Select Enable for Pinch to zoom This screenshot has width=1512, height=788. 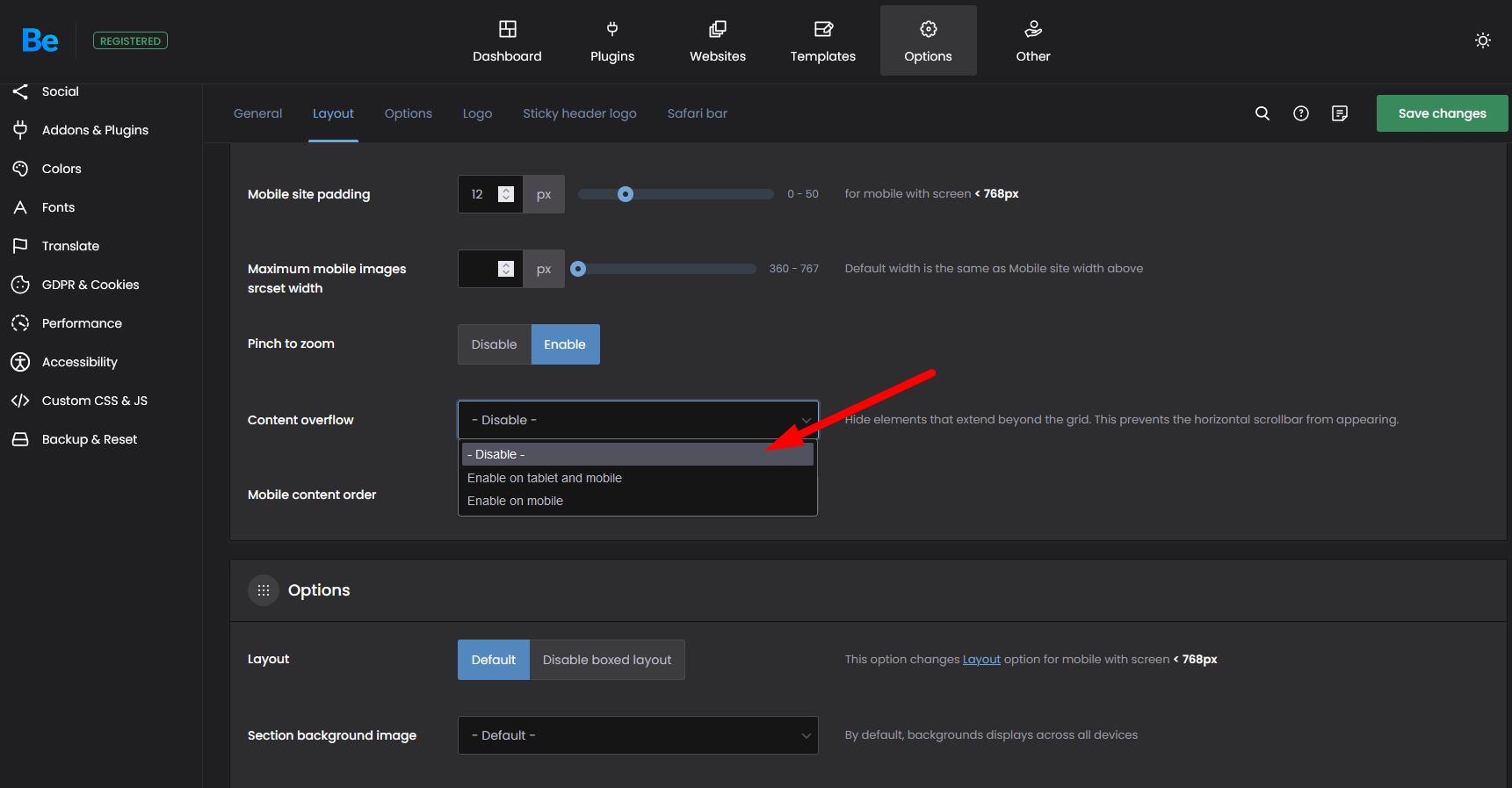tap(565, 344)
